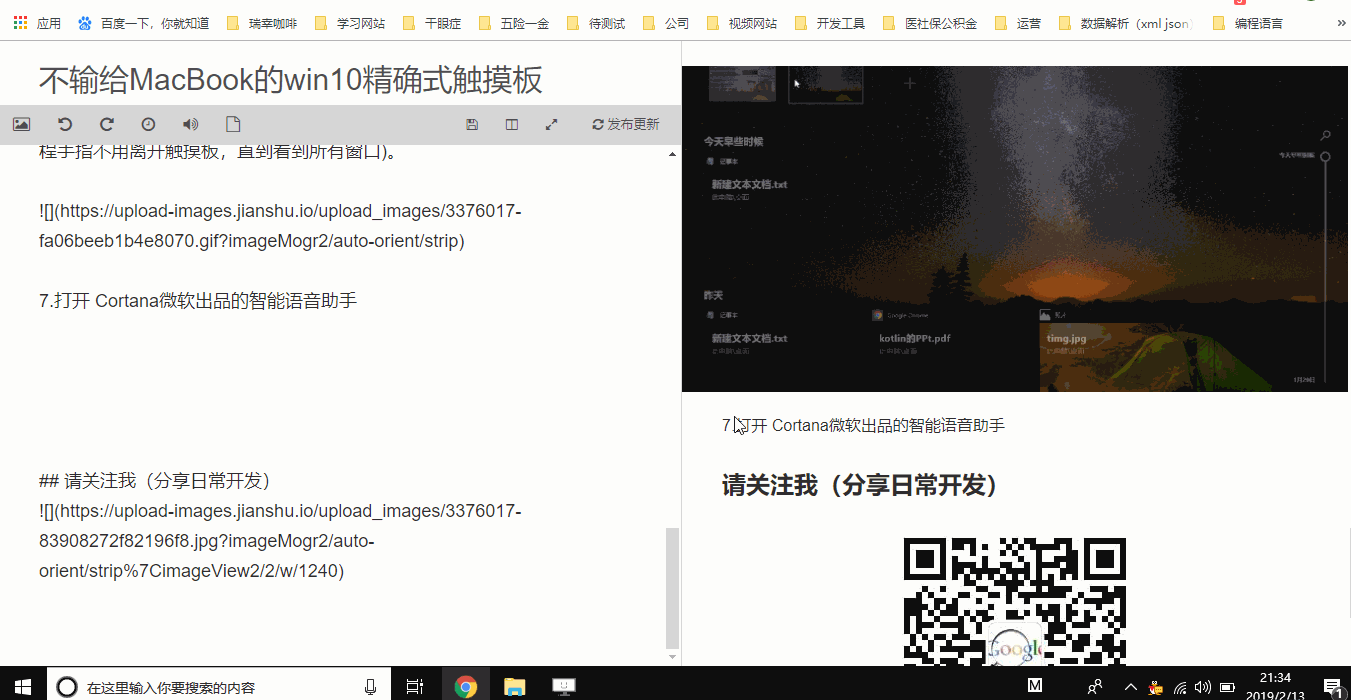Click the insert image icon in editor toolbar
Image resolution: width=1351 pixels, height=700 pixels.
pos(21,125)
